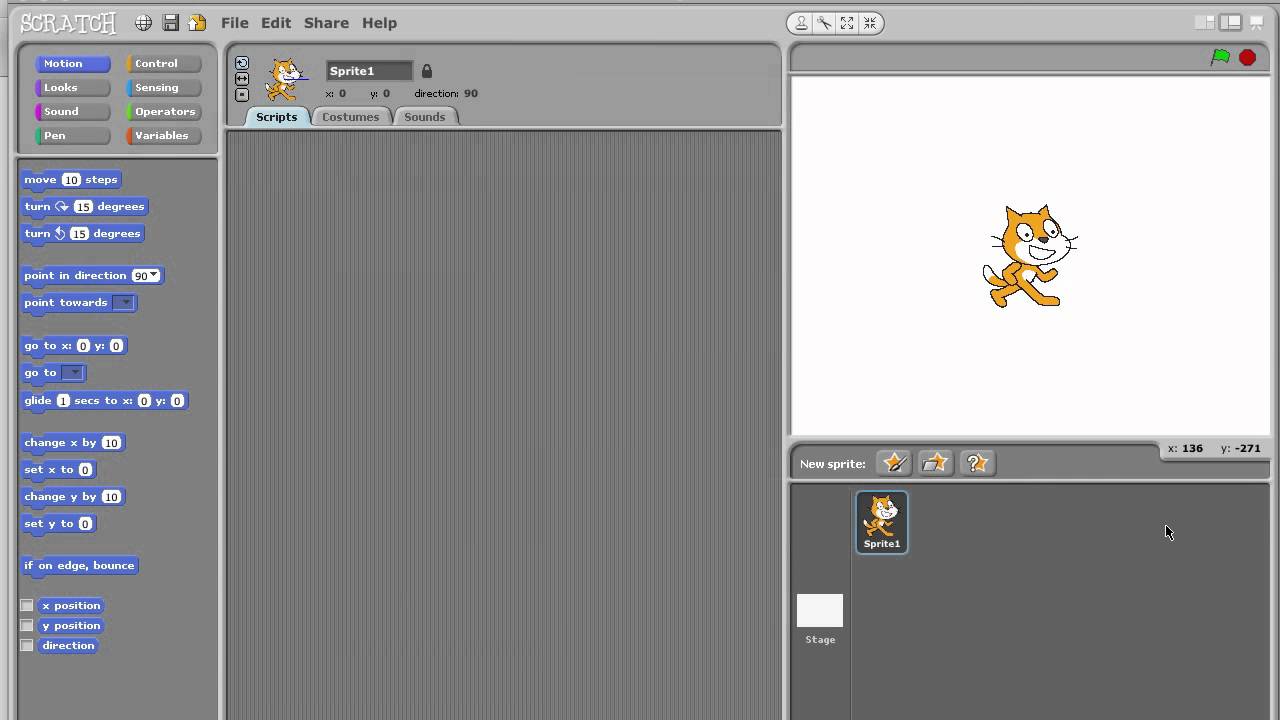
Task: Switch to the Sounds tab
Action: pos(424,117)
